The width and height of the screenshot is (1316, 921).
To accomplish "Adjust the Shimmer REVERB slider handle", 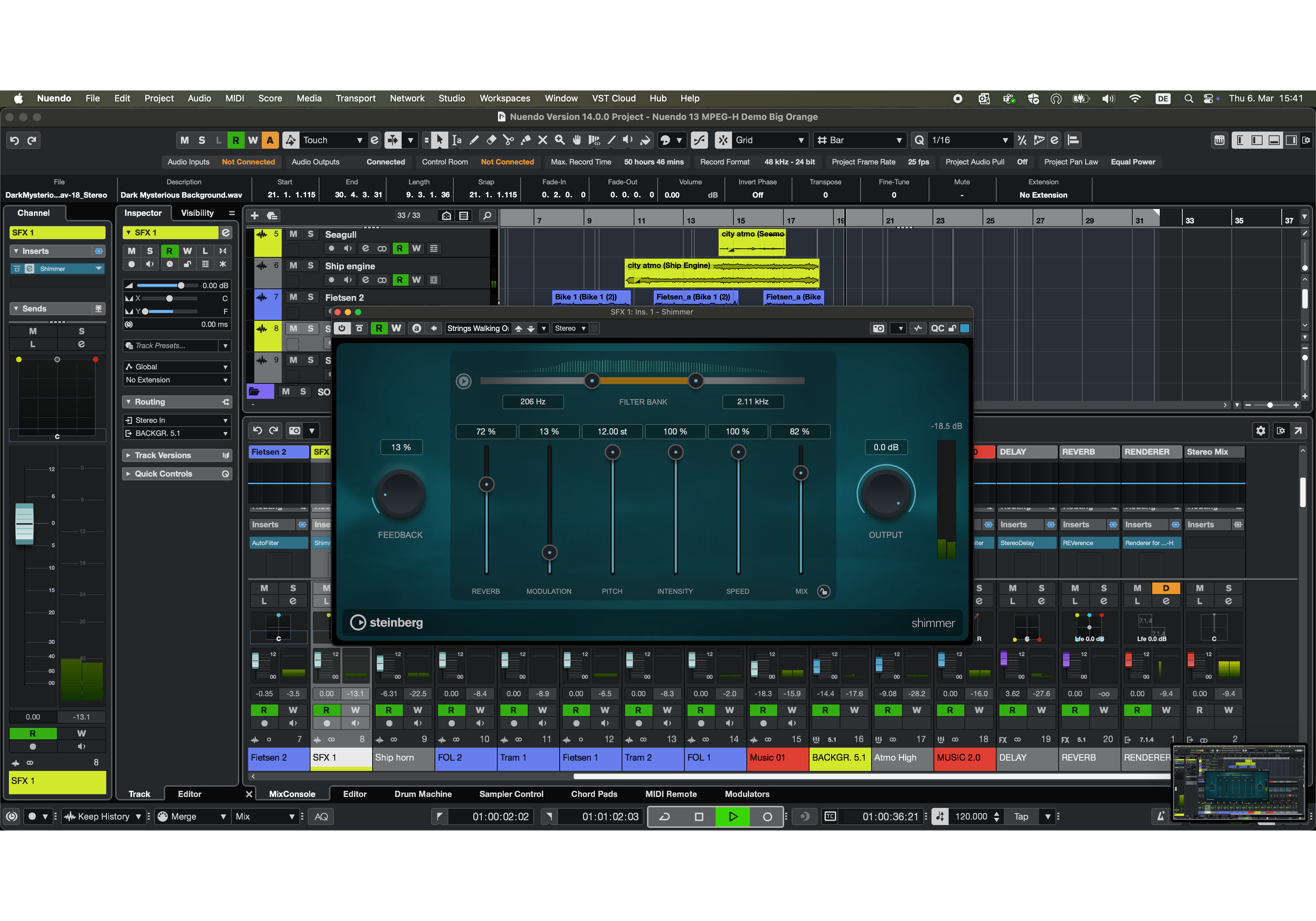I will pyautogui.click(x=486, y=484).
